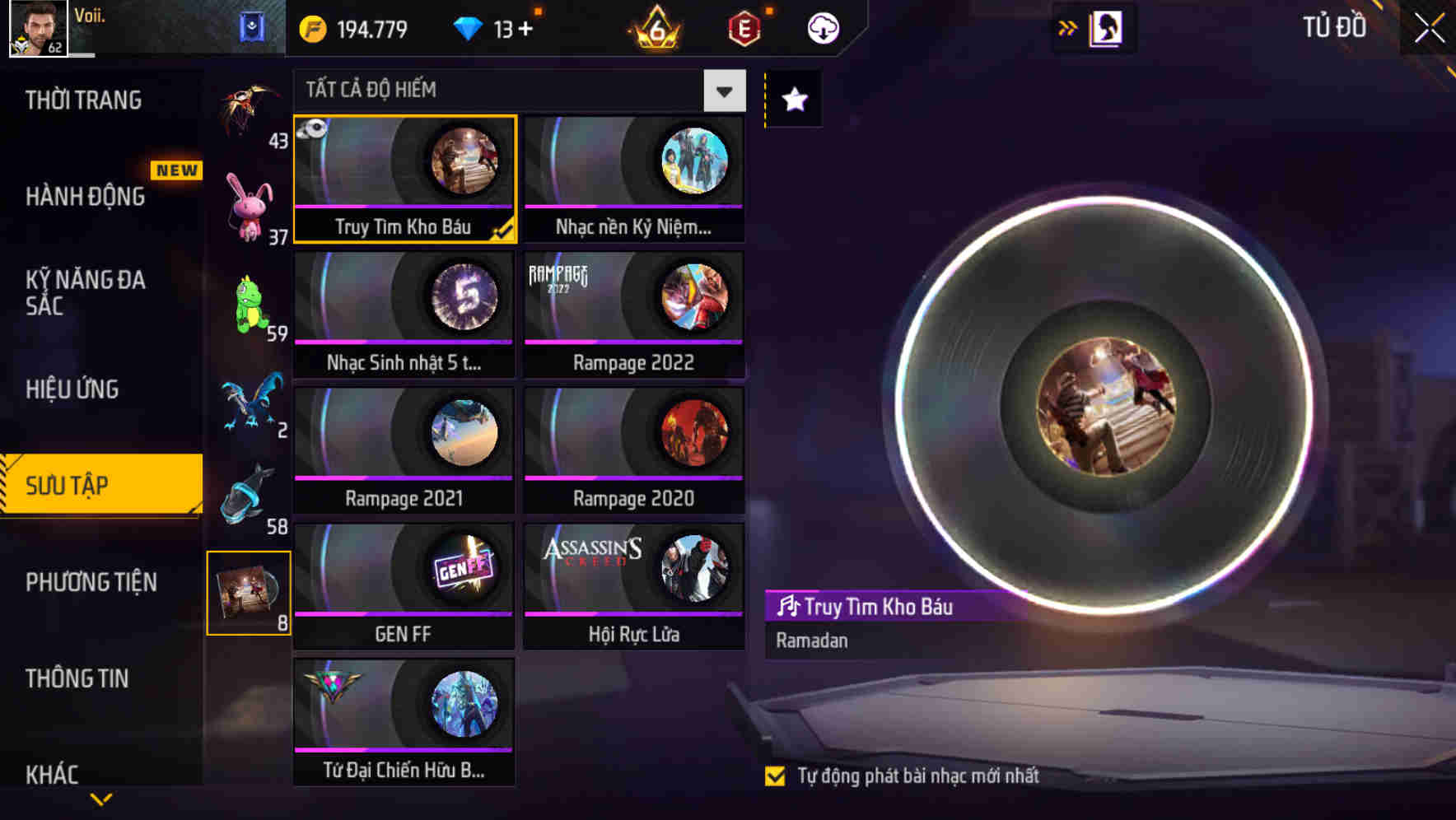This screenshot has height=820, width=1456.
Task: Toggle auto-play newest music checkbox
Action: [775, 776]
